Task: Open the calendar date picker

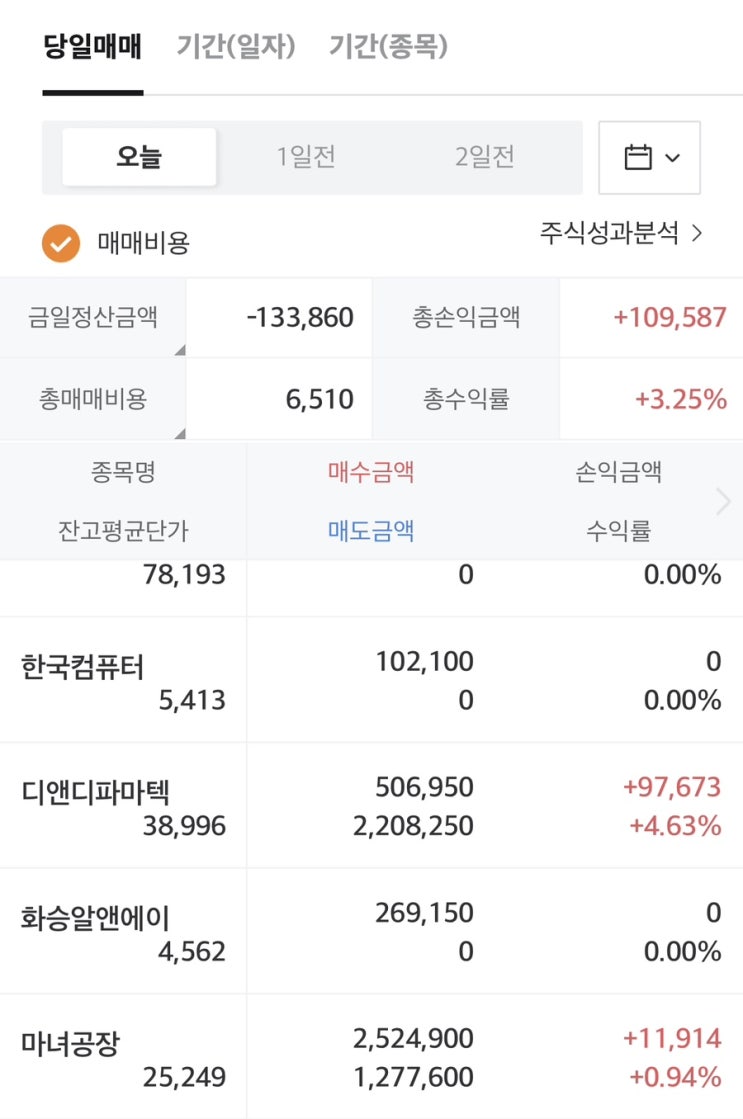Action: click(x=649, y=158)
